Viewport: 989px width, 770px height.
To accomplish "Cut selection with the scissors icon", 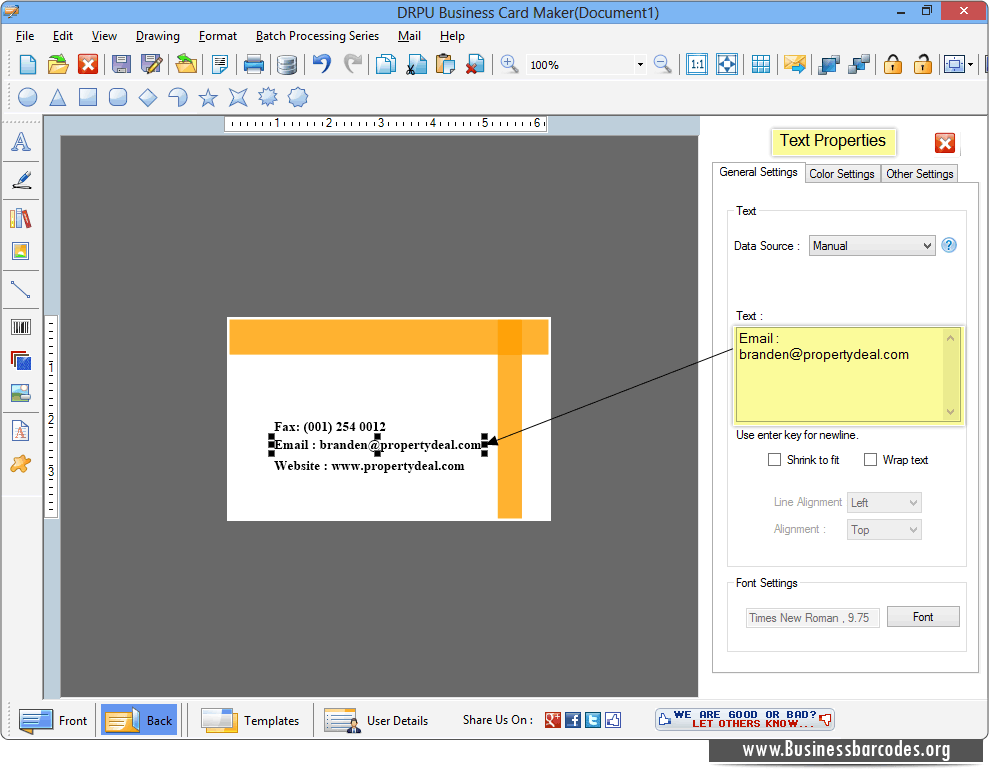I will coord(416,64).
